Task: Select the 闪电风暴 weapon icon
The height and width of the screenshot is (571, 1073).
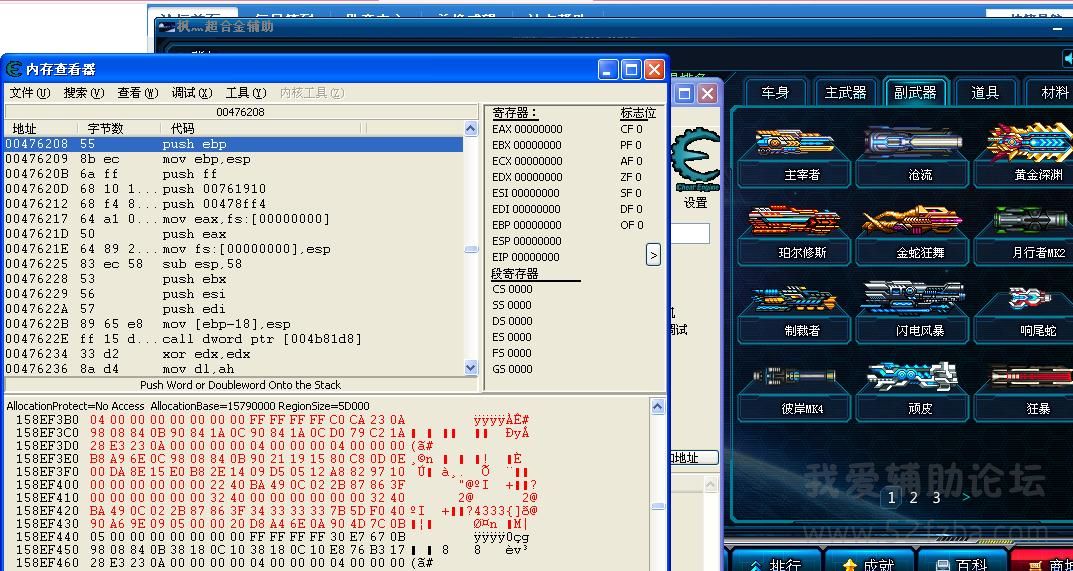Action: point(919,299)
